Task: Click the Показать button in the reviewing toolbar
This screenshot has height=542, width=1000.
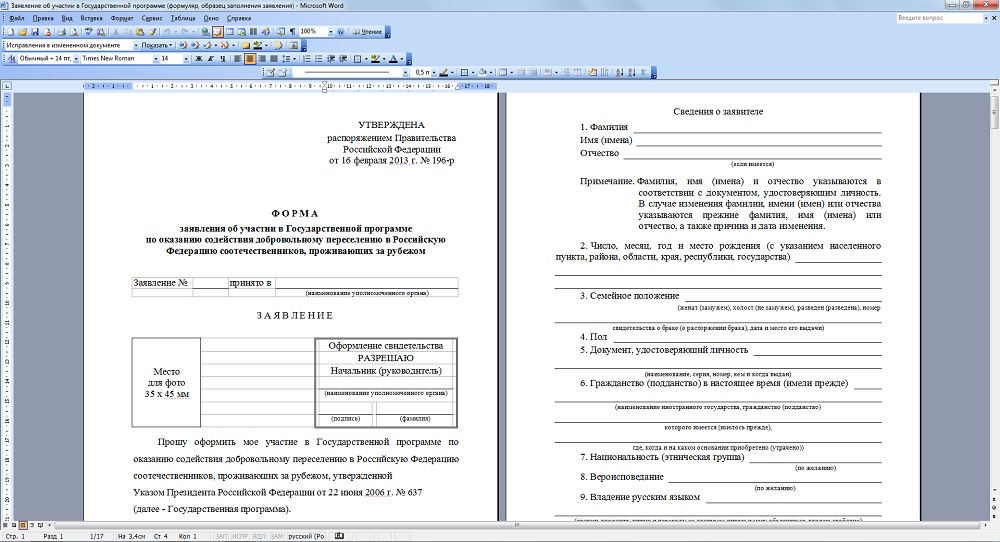Action: 155,45
